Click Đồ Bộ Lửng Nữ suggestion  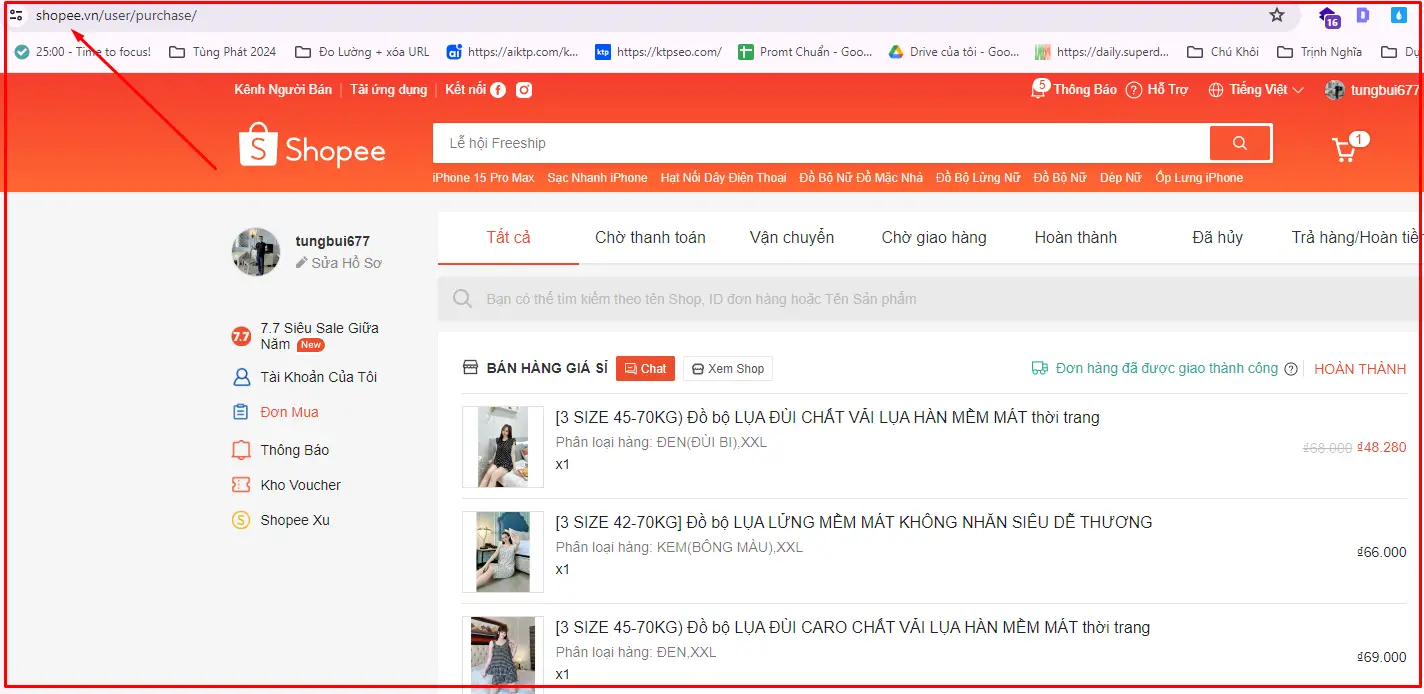point(978,178)
